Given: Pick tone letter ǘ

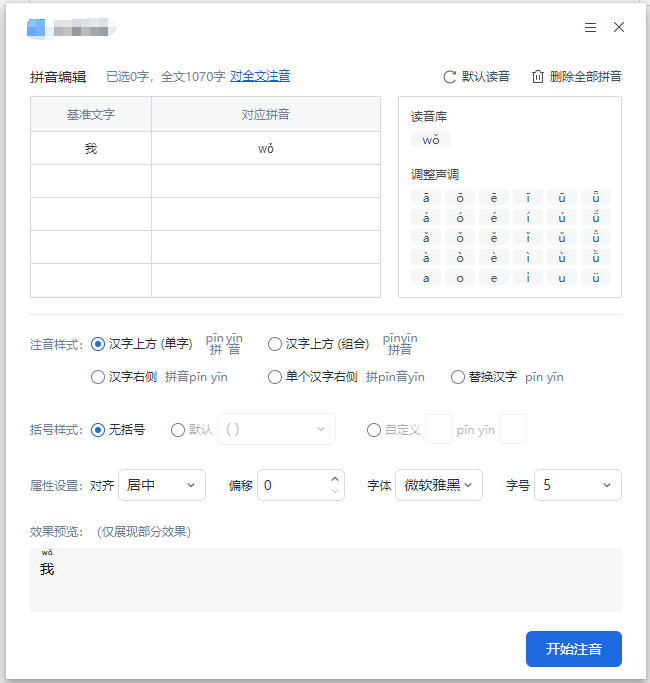Looking at the screenshot, I should (596, 217).
